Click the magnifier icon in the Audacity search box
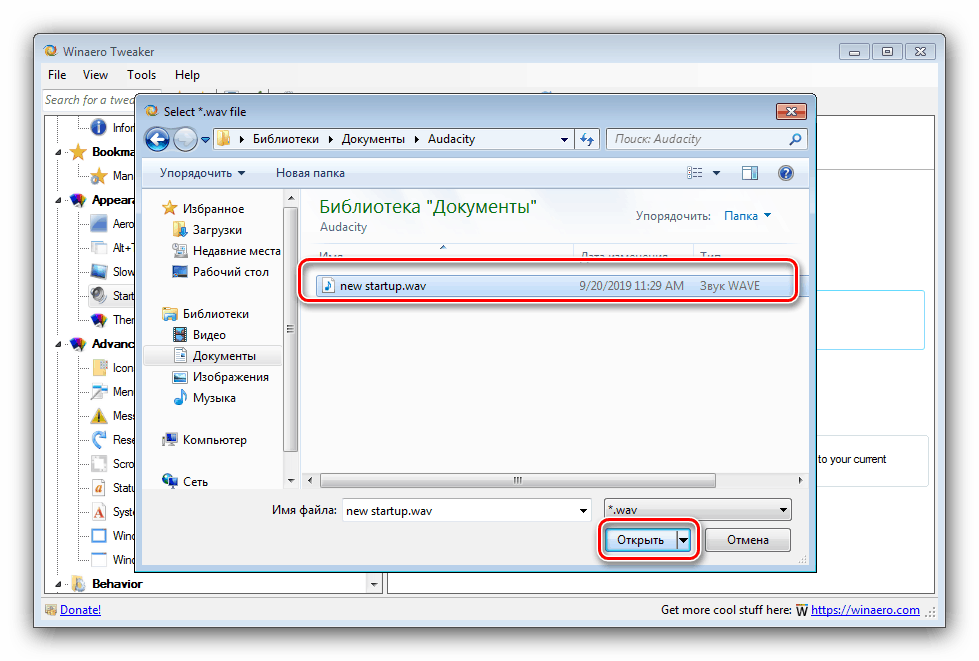The width and height of the screenshot is (979, 661). pos(793,139)
